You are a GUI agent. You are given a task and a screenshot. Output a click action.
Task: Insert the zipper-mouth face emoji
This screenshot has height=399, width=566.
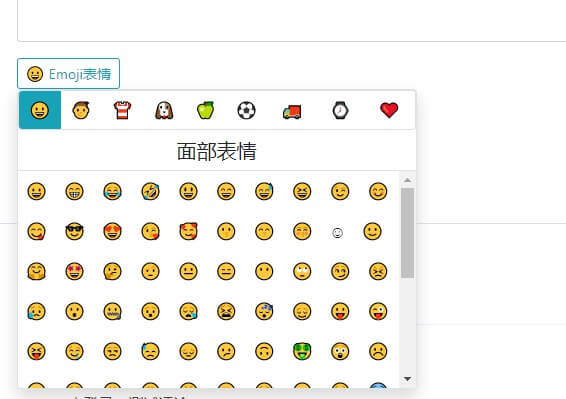[x=112, y=311]
